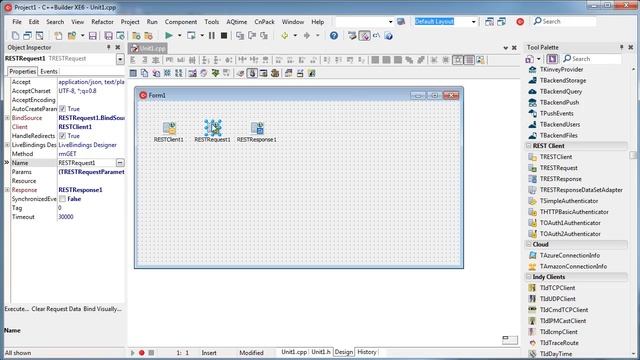Screen dimensions: 640x360
Task: Expand the BindSource property
Action: (x=7, y=118)
